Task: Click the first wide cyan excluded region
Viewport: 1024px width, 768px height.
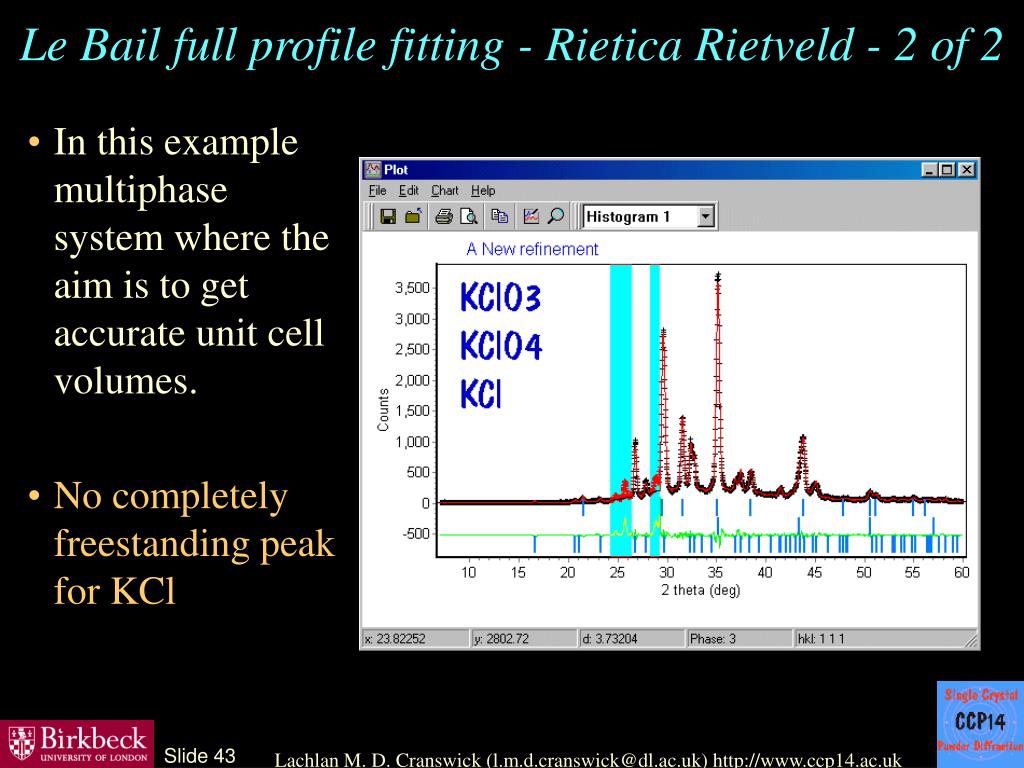Action: 620,410
